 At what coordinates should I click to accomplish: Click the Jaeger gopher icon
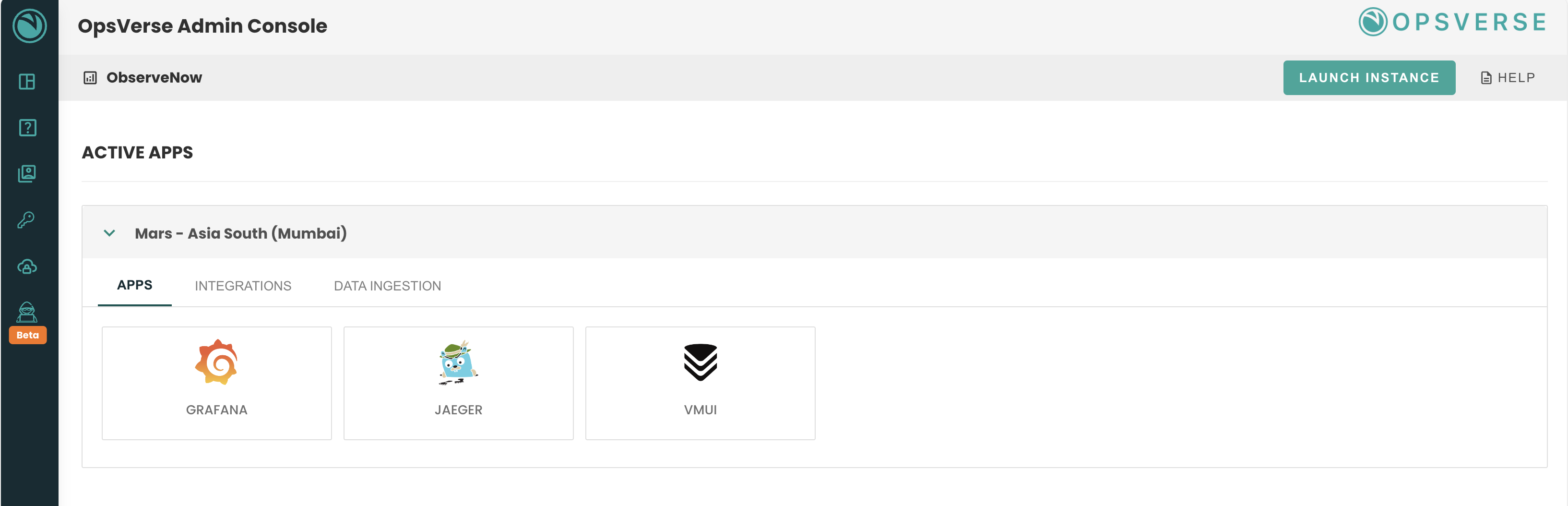click(x=458, y=362)
